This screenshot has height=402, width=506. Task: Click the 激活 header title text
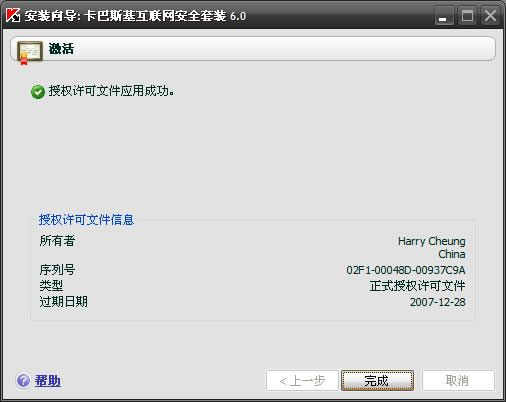click(61, 49)
